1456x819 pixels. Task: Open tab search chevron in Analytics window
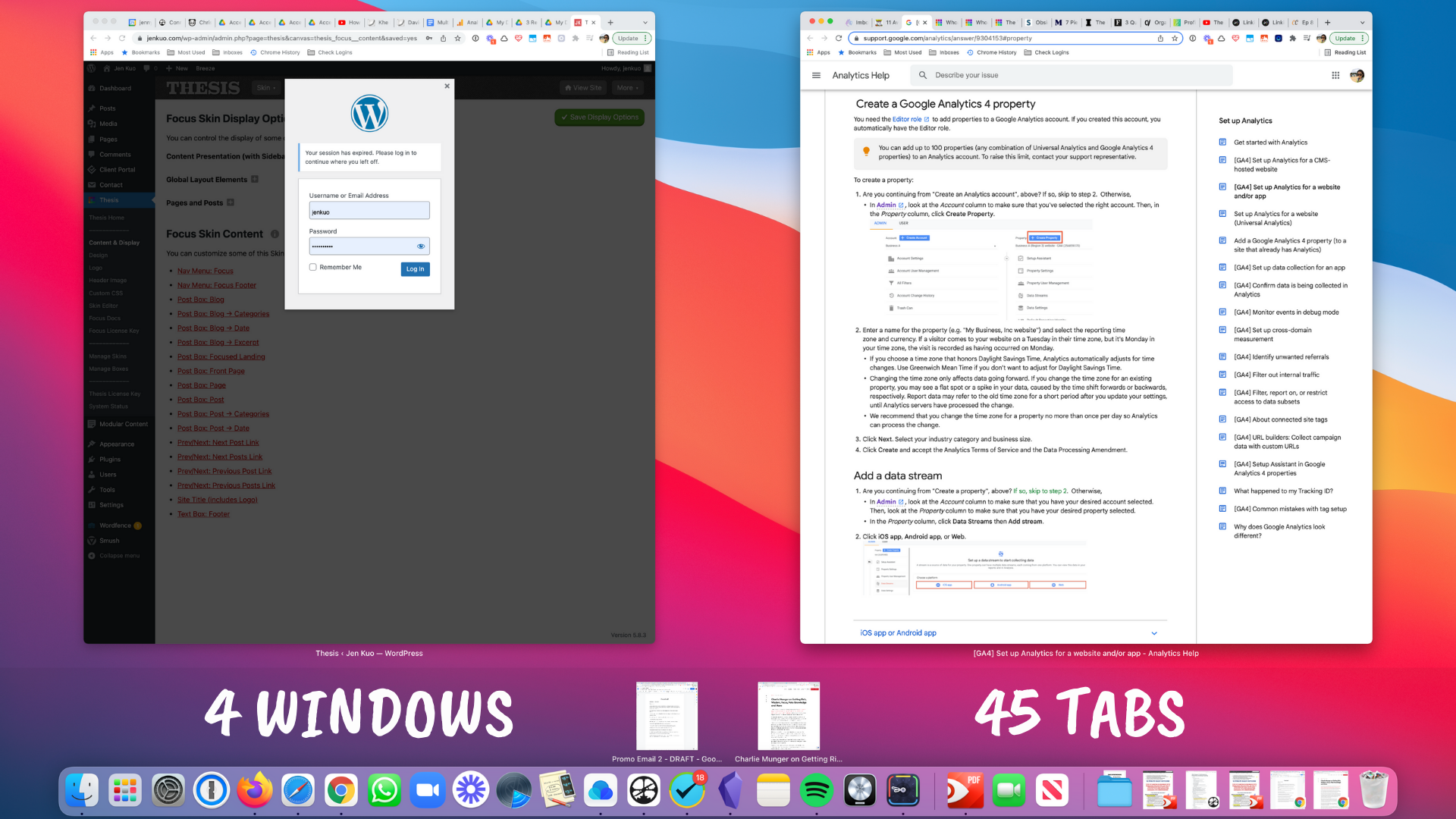coord(1363,23)
